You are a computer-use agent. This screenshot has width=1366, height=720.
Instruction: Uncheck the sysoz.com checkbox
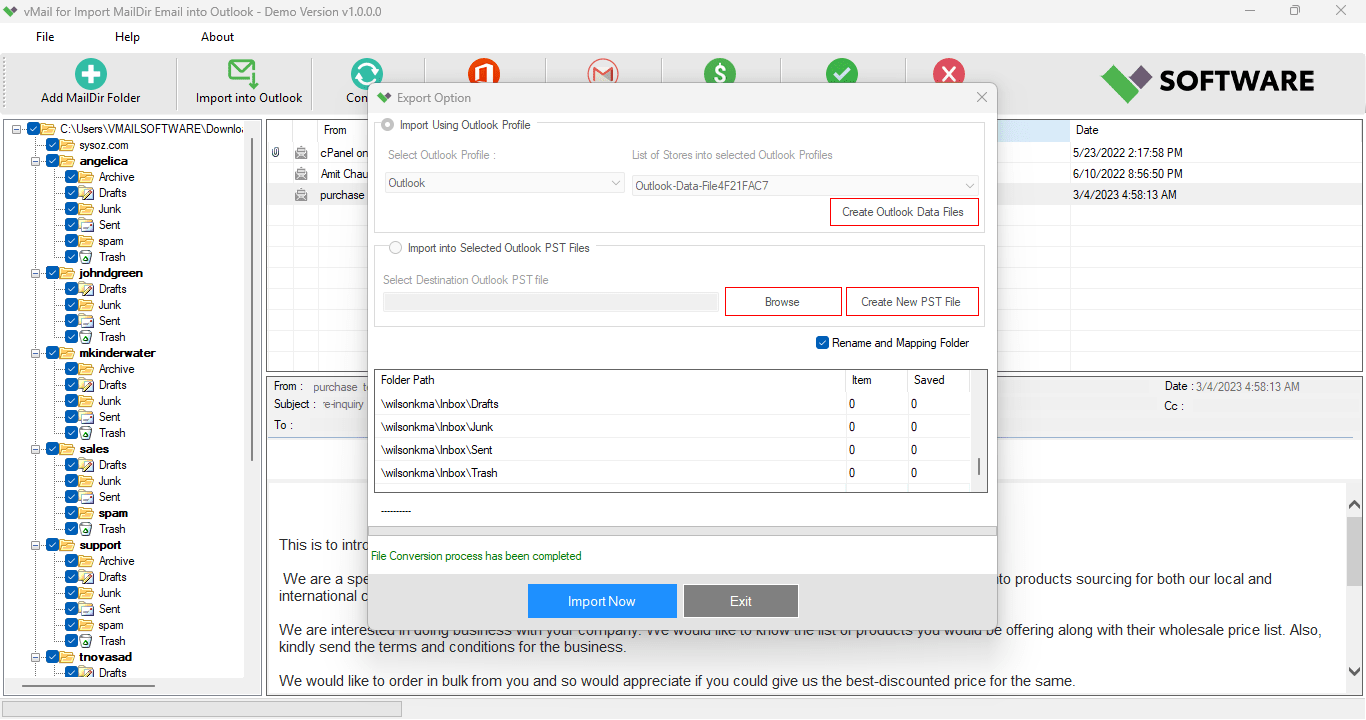[53, 145]
